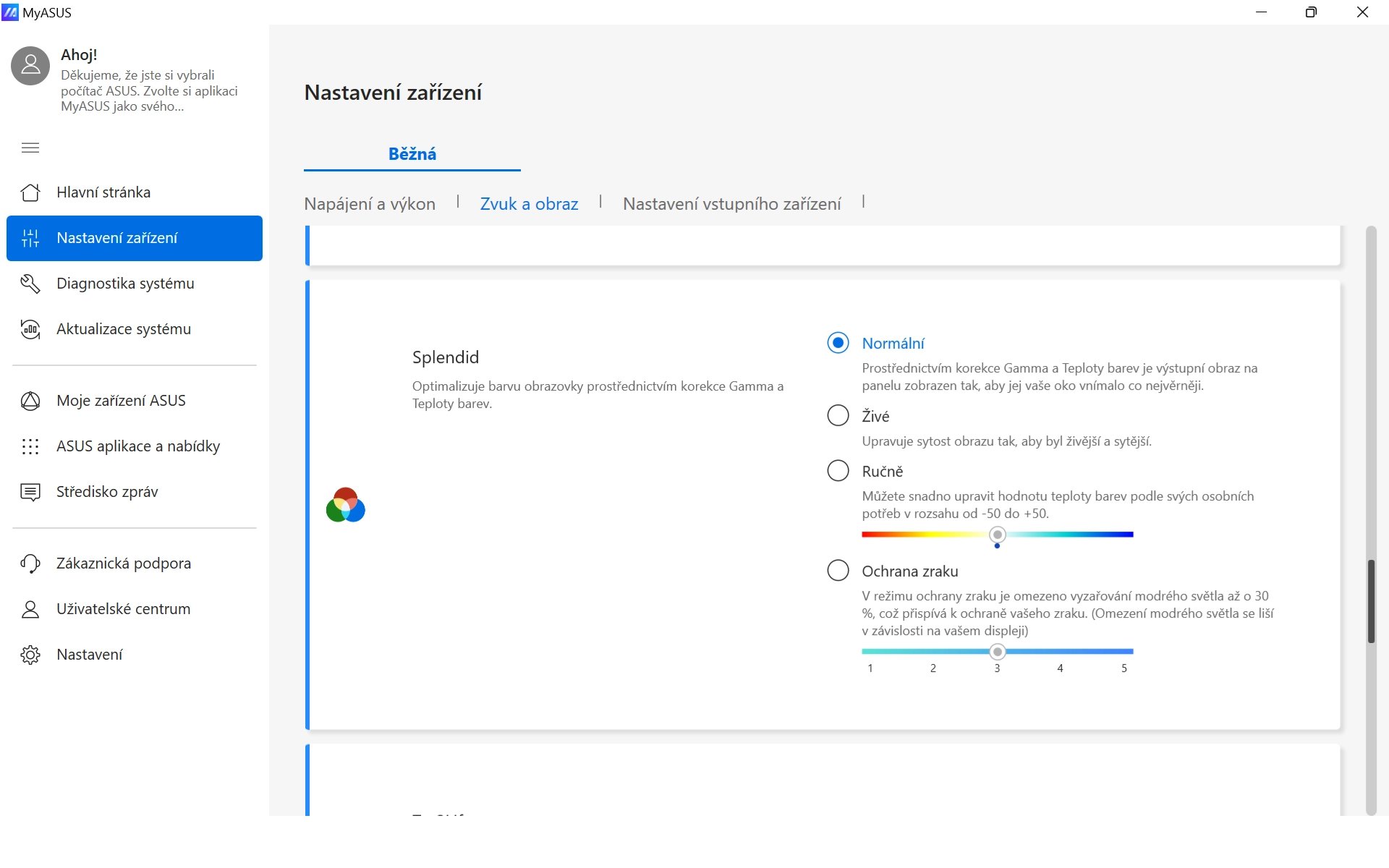The width and height of the screenshot is (1389, 868).
Task: Open Nastavení vstupního zařízení tab
Action: point(731,204)
